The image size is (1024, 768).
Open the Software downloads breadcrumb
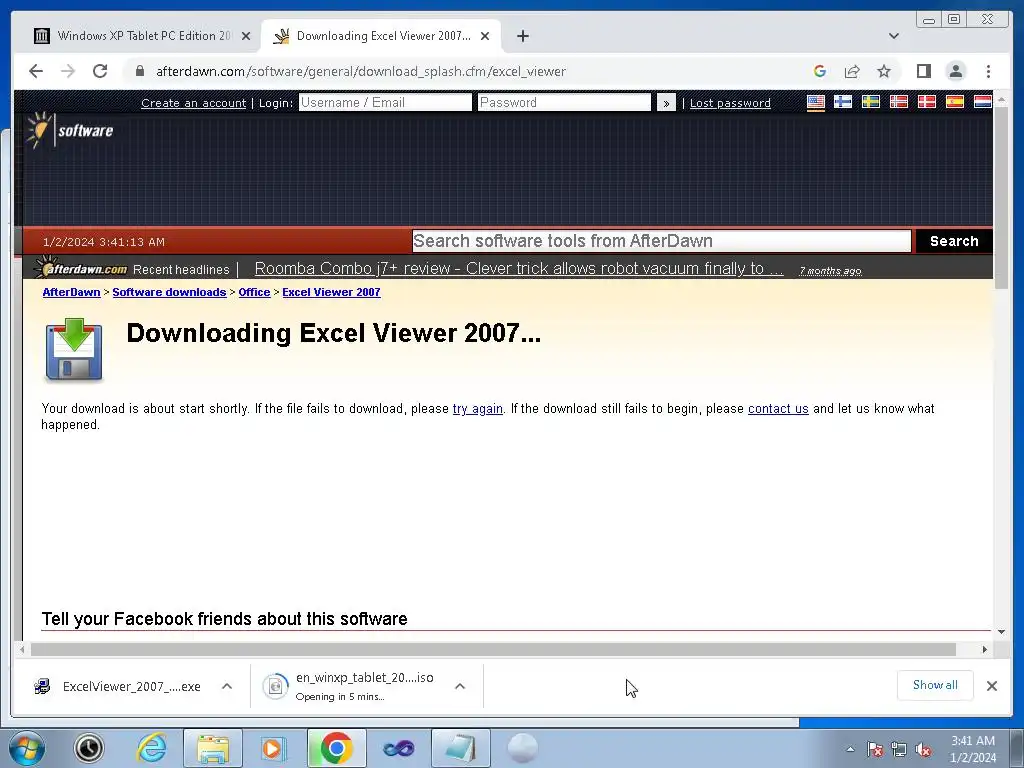point(169,292)
